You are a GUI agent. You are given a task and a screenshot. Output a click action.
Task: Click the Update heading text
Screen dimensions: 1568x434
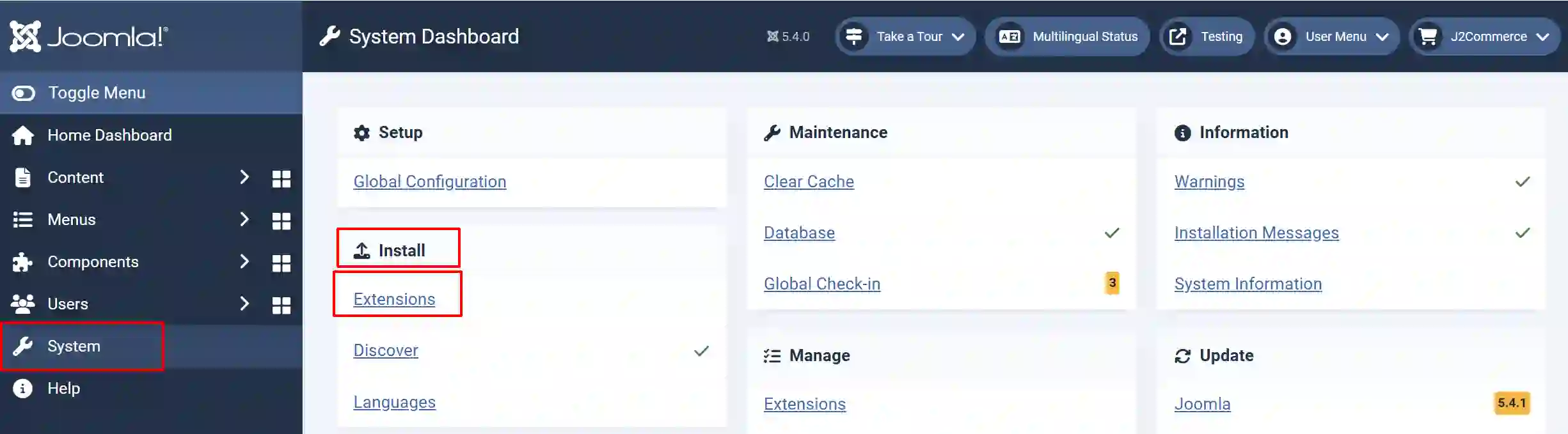click(x=1226, y=355)
